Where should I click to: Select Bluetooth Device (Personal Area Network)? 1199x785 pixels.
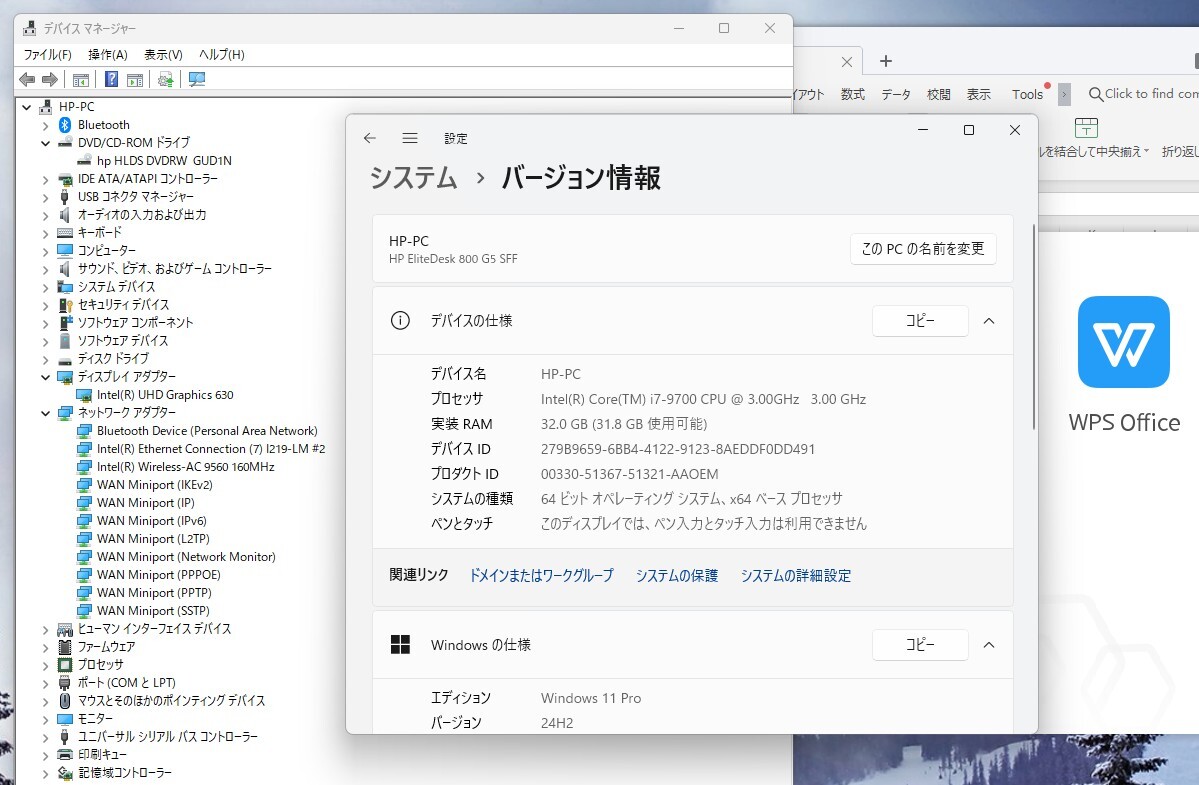coord(206,431)
